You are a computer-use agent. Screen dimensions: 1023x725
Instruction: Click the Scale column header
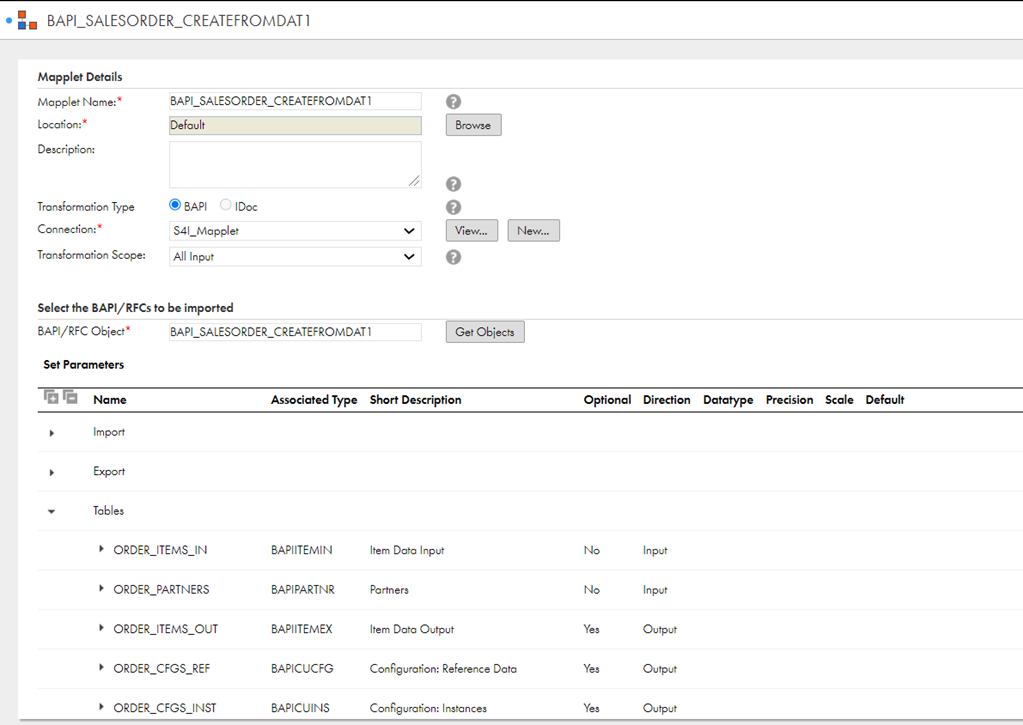(x=839, y=400)
